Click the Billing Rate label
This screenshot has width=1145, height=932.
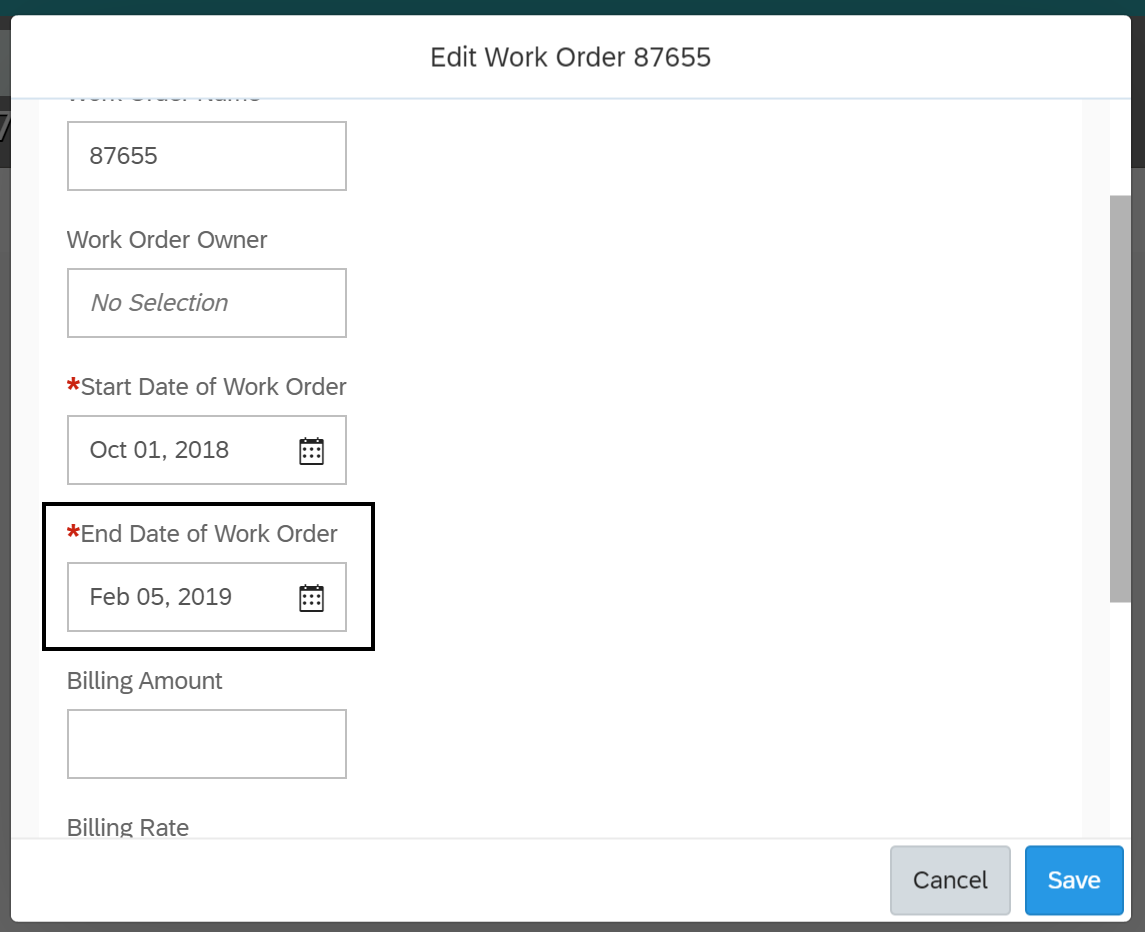(x=128, y=827)
